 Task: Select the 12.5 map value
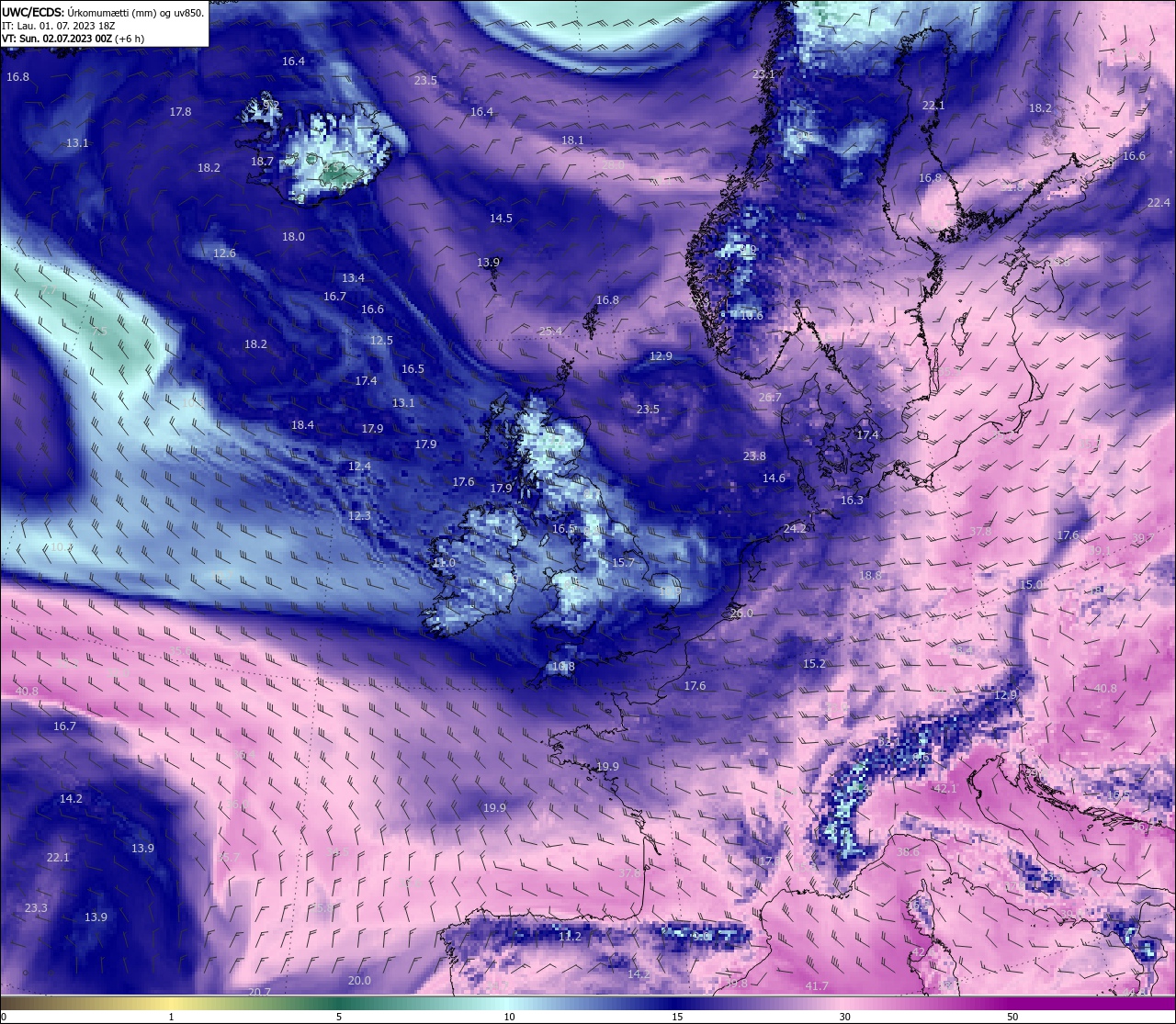[x=381, y=341]
